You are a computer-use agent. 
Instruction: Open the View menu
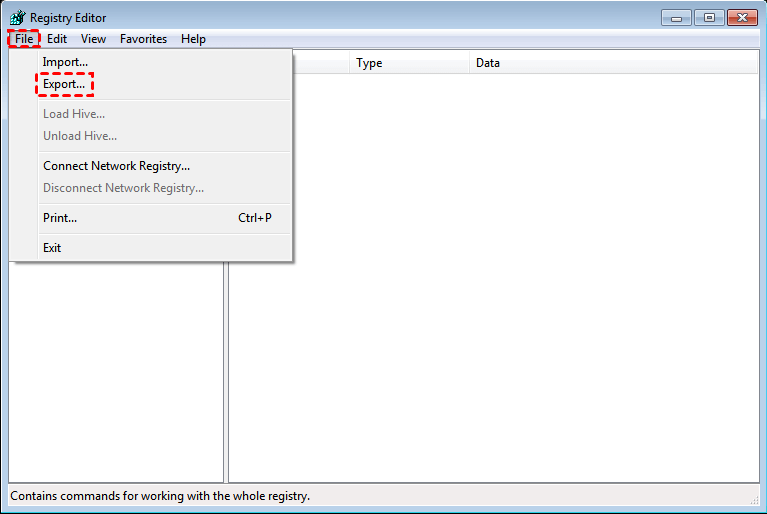coord(93,39)
